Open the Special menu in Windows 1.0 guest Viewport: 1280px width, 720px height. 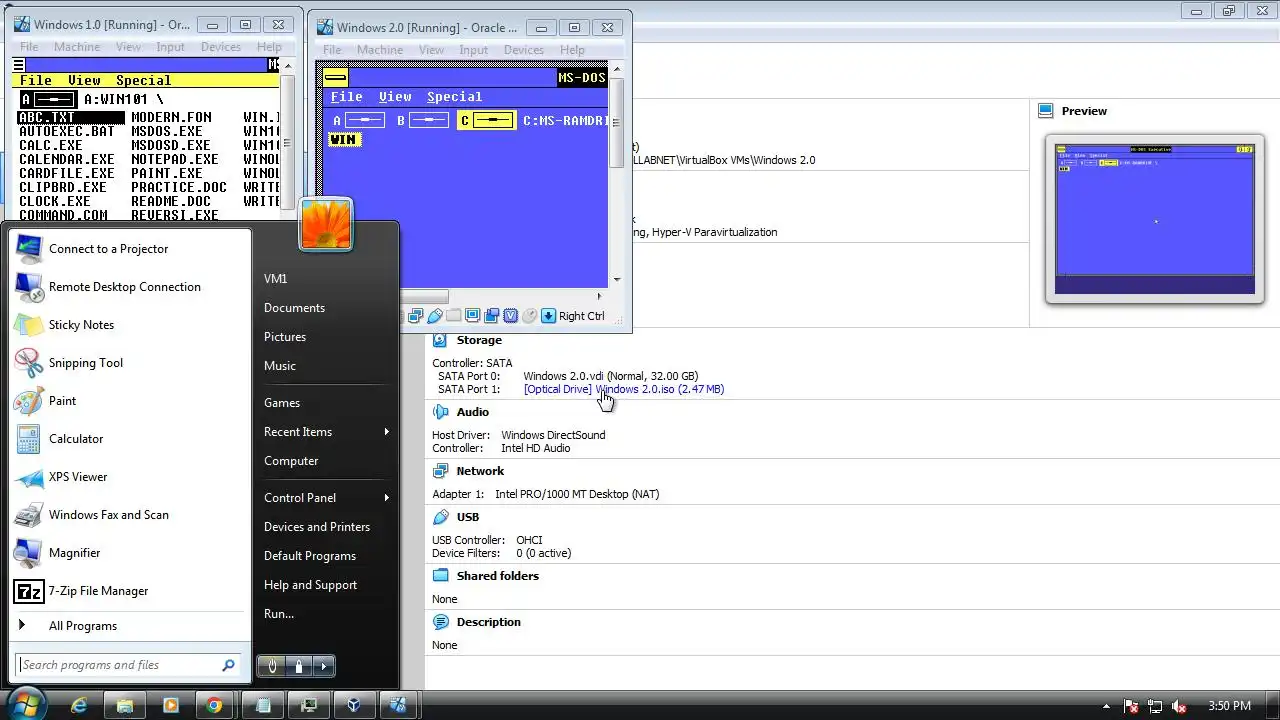(143, 81)
